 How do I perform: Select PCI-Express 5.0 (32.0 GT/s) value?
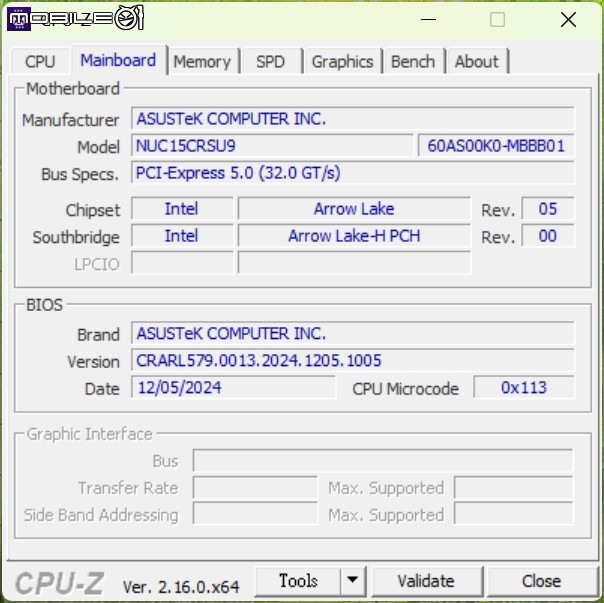[352, 173]
